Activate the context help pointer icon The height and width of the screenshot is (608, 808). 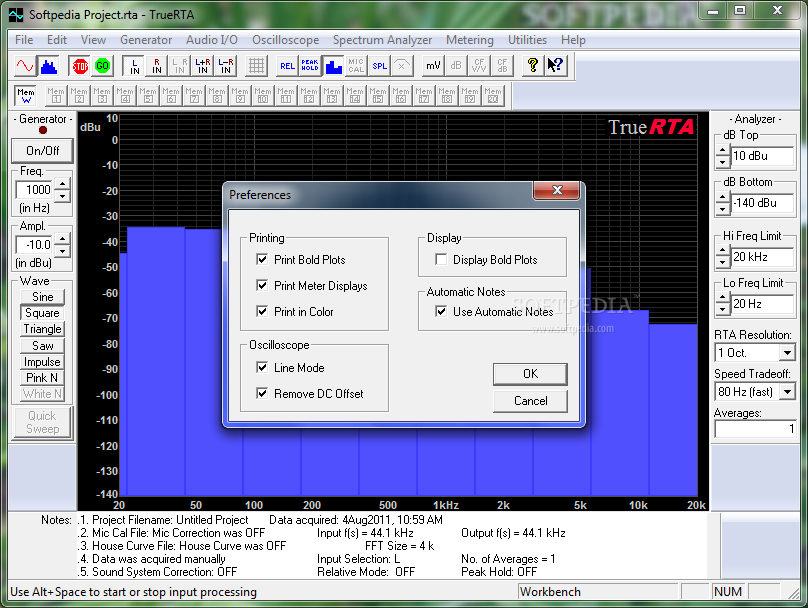click(x=555, y=65)
